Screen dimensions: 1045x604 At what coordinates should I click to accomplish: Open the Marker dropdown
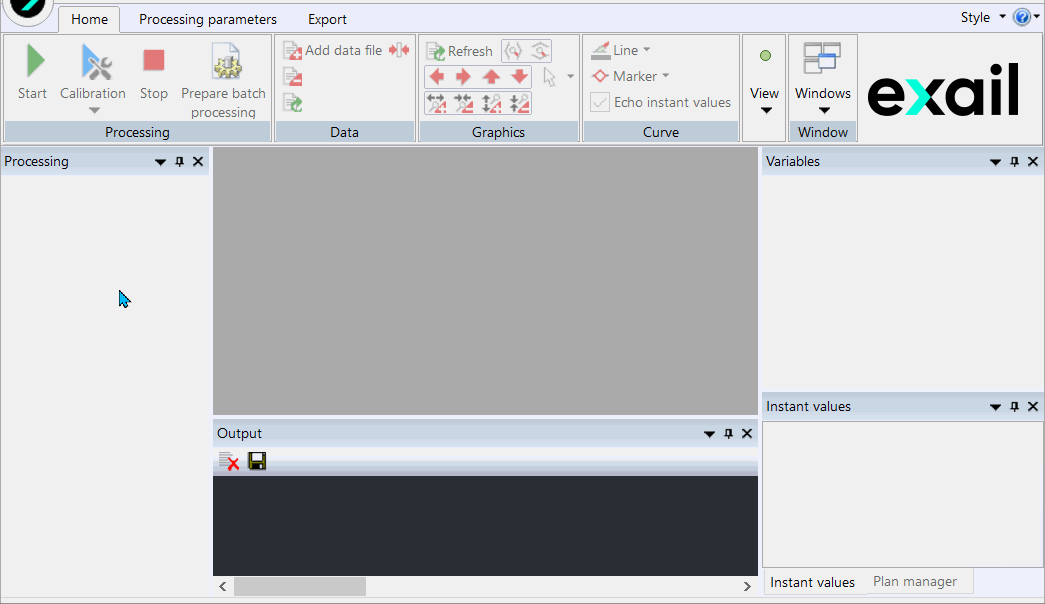665,76
